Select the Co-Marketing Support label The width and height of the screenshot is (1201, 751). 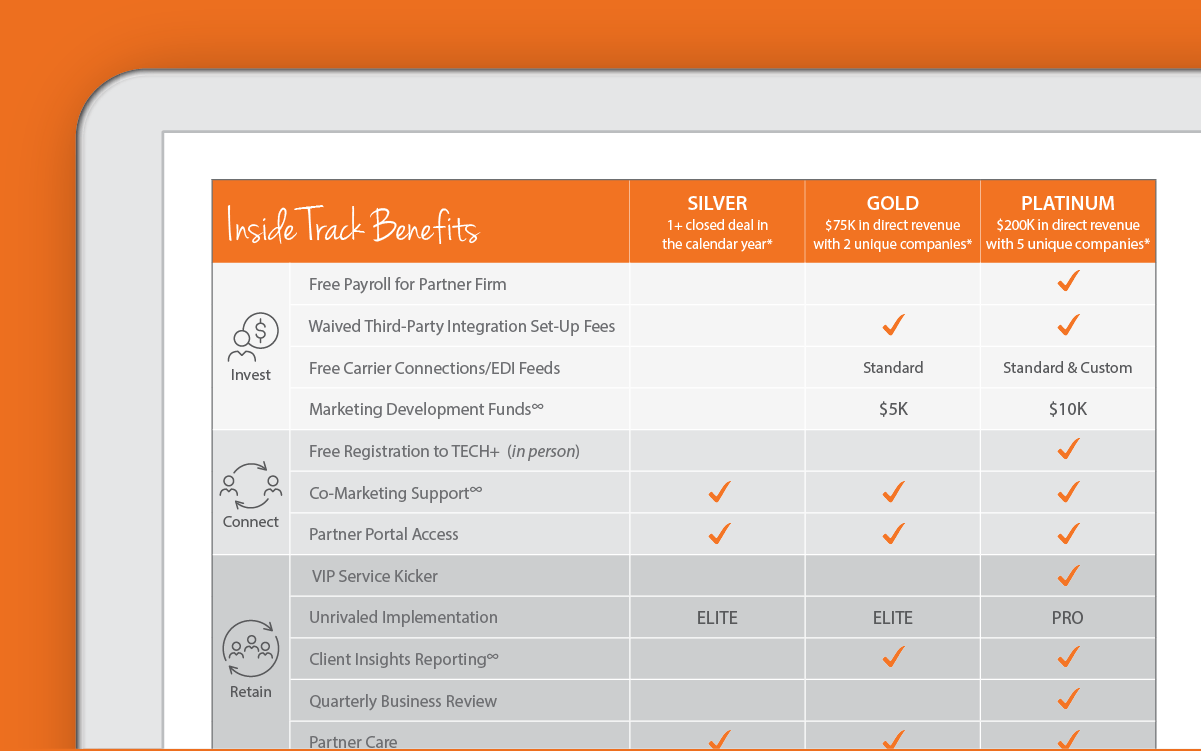[396, 493]
